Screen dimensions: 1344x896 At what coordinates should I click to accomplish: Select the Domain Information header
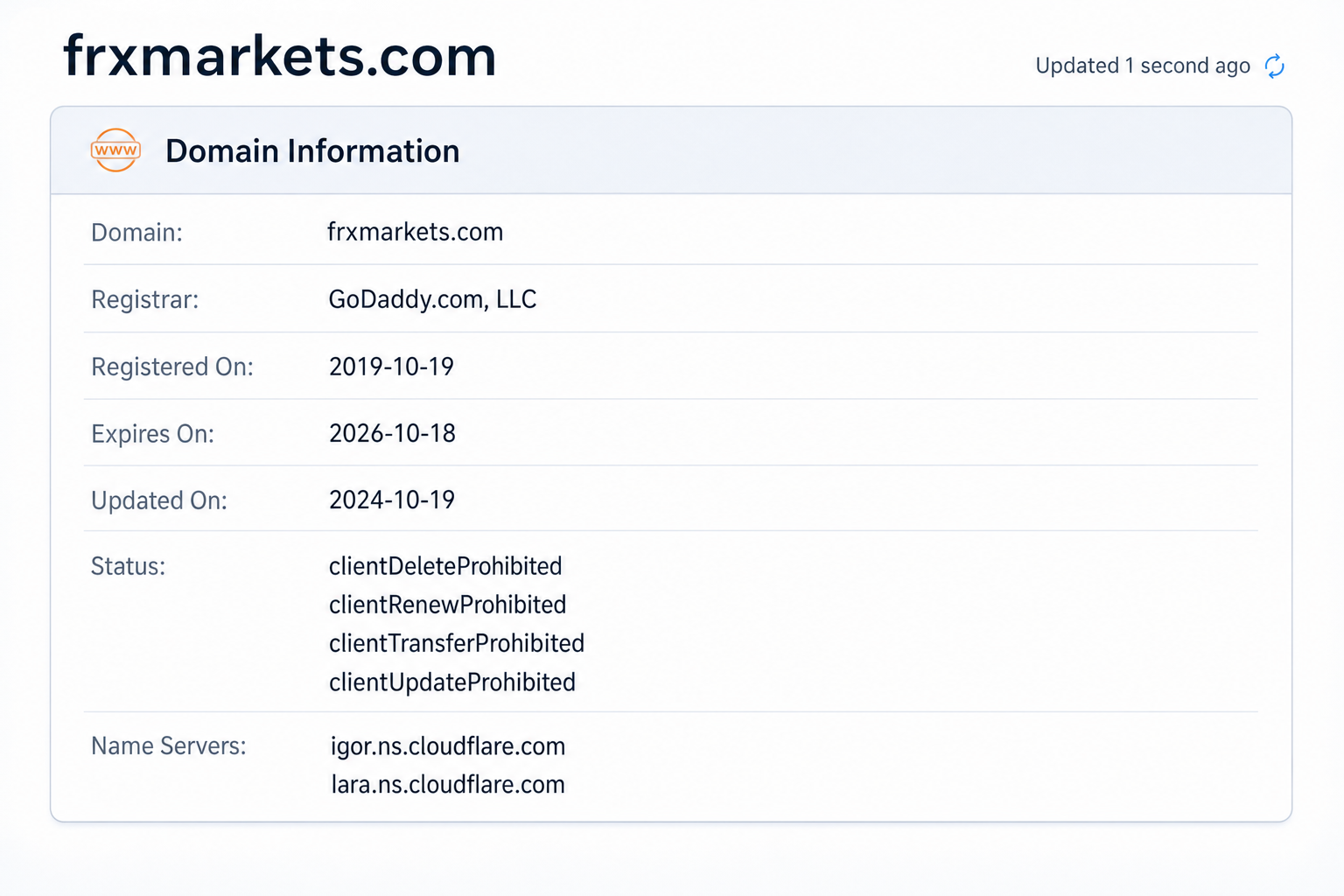point(312,151)
